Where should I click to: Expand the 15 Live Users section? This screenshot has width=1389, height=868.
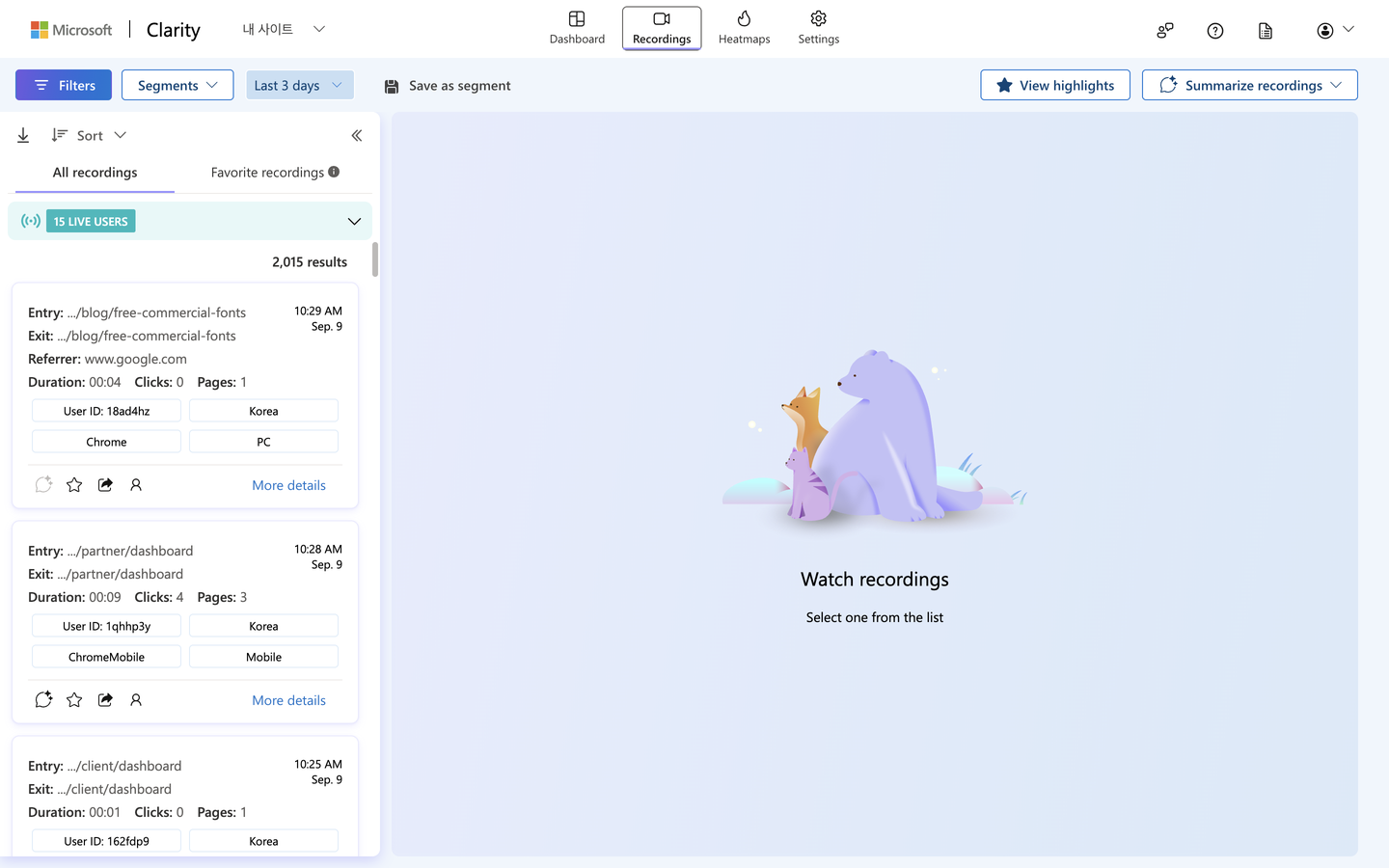coord(354,222)
